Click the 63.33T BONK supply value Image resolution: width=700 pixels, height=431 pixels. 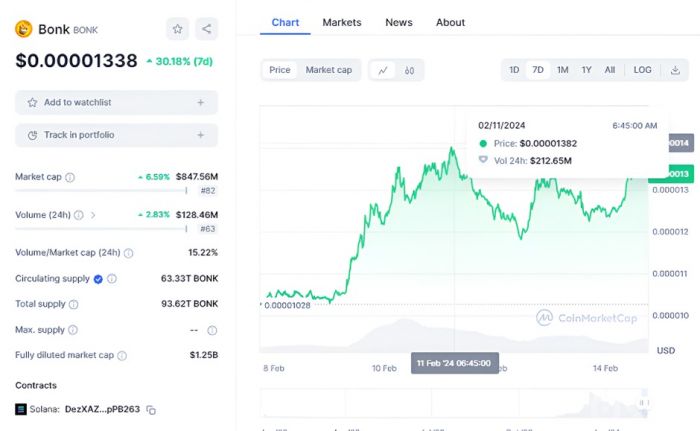tap(189, 279)
